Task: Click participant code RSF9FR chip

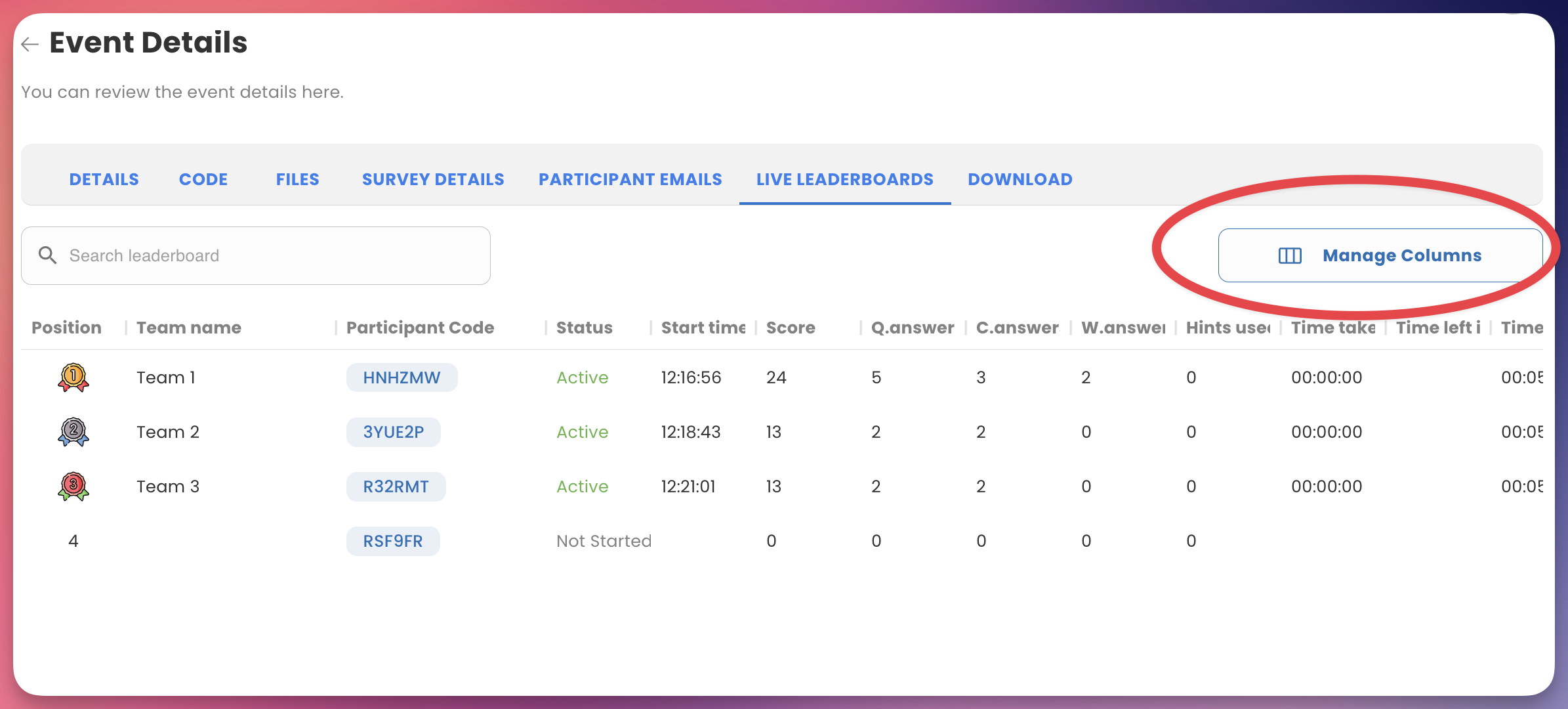Action: (x=393, y=541)
